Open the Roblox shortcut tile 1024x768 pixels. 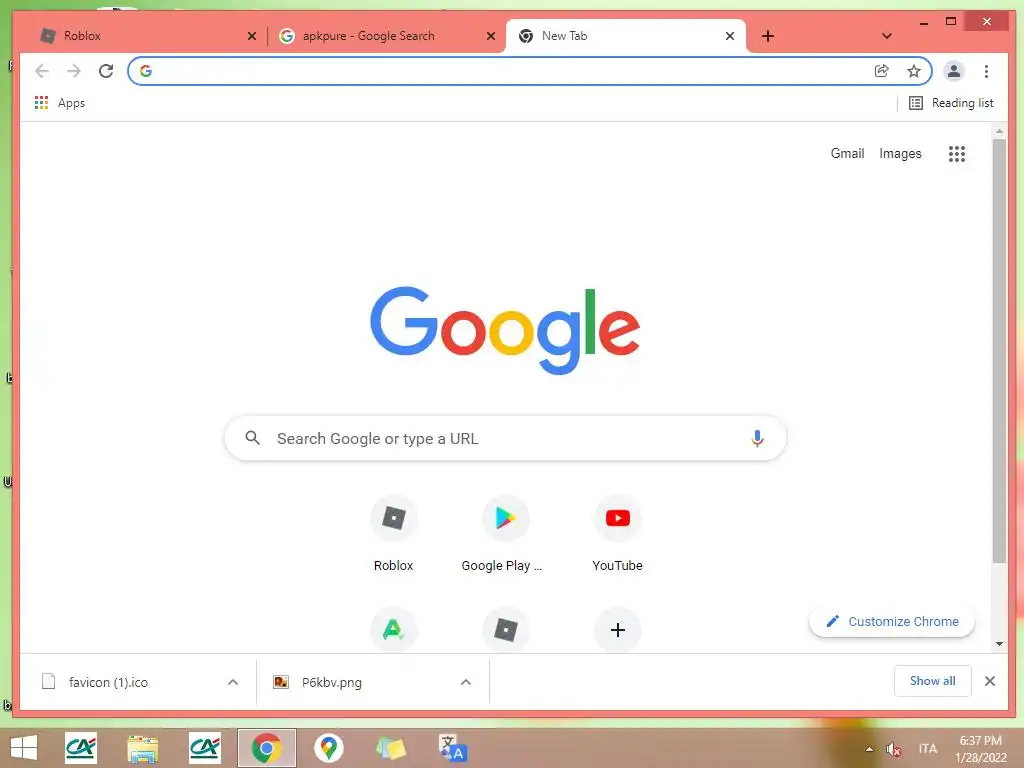click(393, 534)
